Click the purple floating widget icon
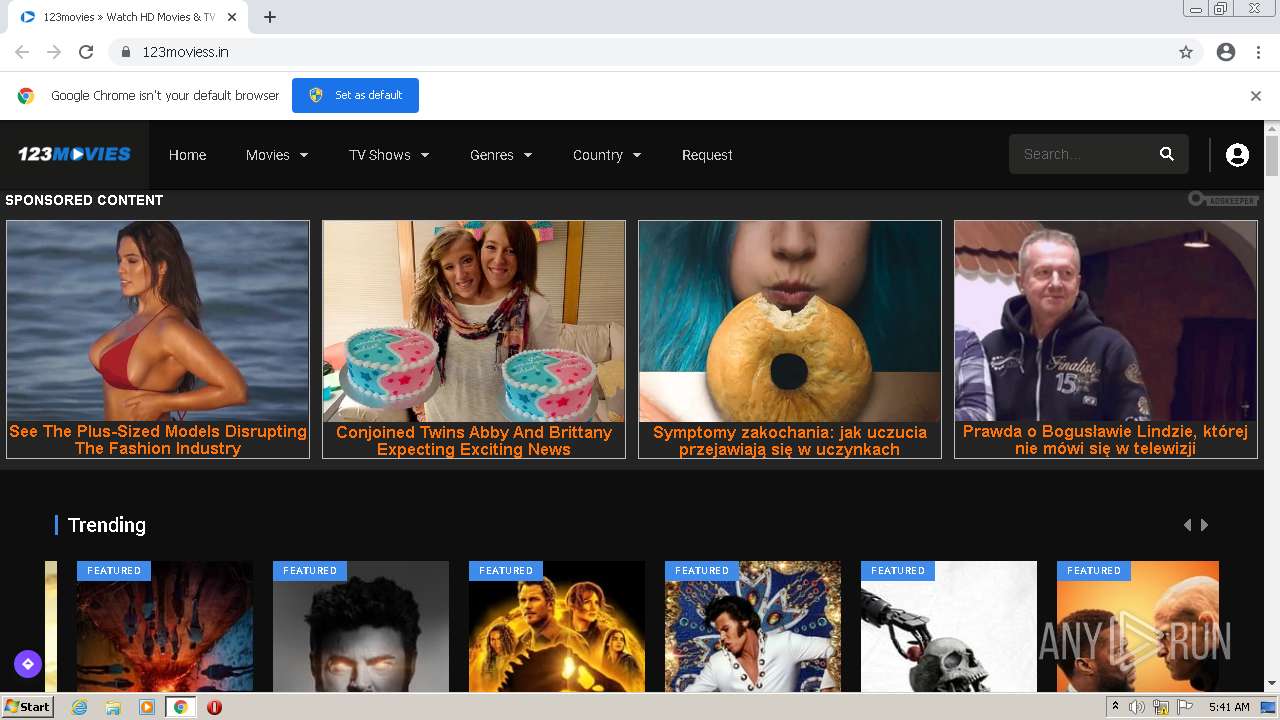The image size is (1280, 720). click(27, 663)
